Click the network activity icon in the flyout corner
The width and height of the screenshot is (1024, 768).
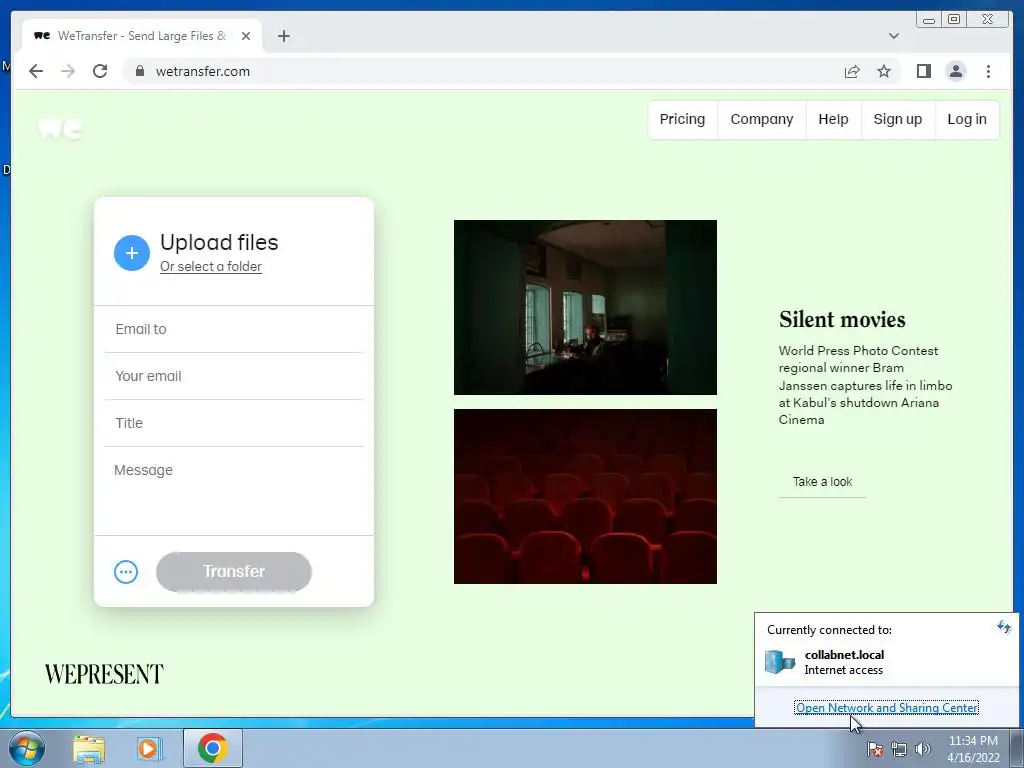pos(1004,628)
